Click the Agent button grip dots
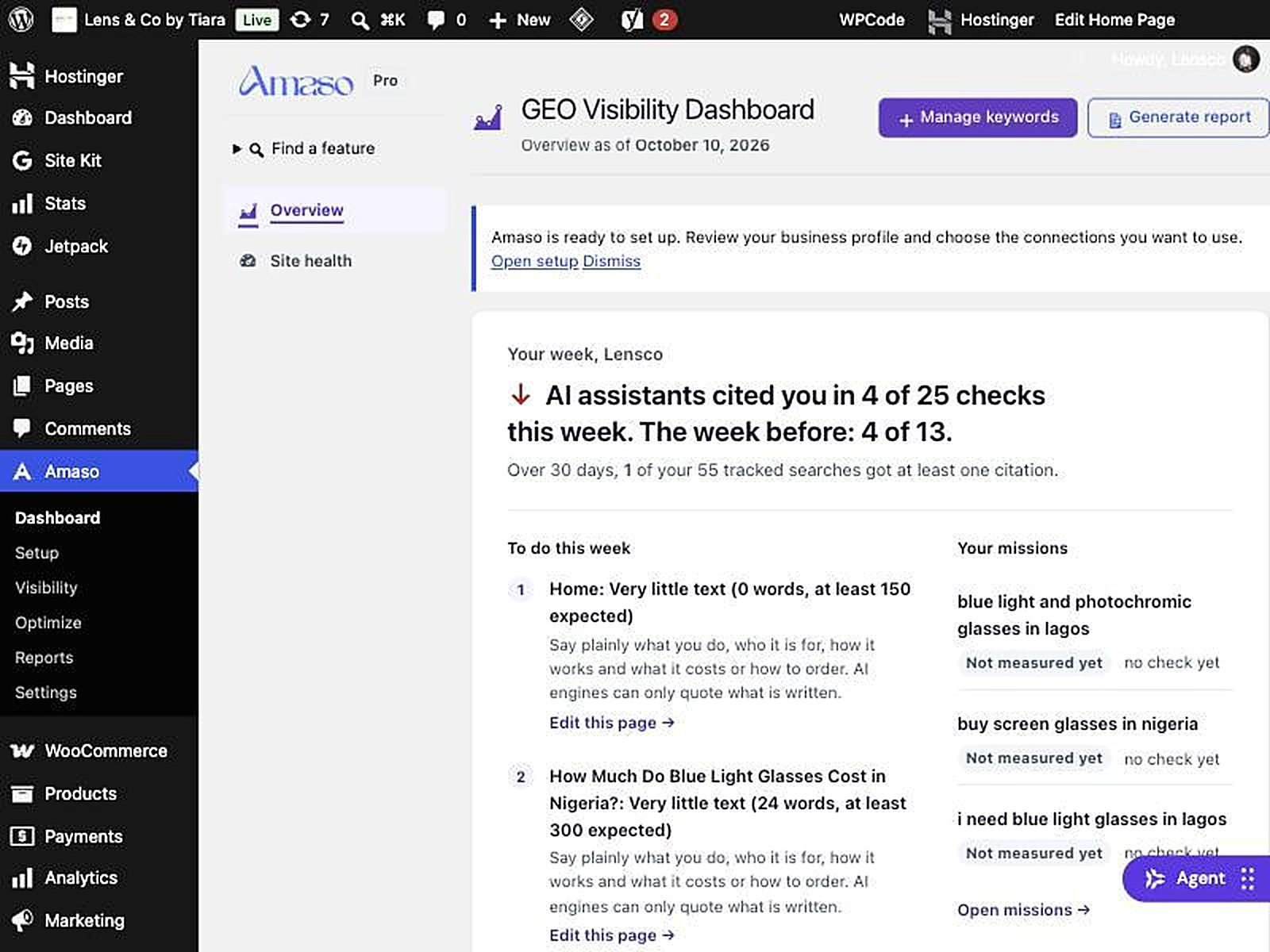1270x952 pixels. coord(1248,878)
